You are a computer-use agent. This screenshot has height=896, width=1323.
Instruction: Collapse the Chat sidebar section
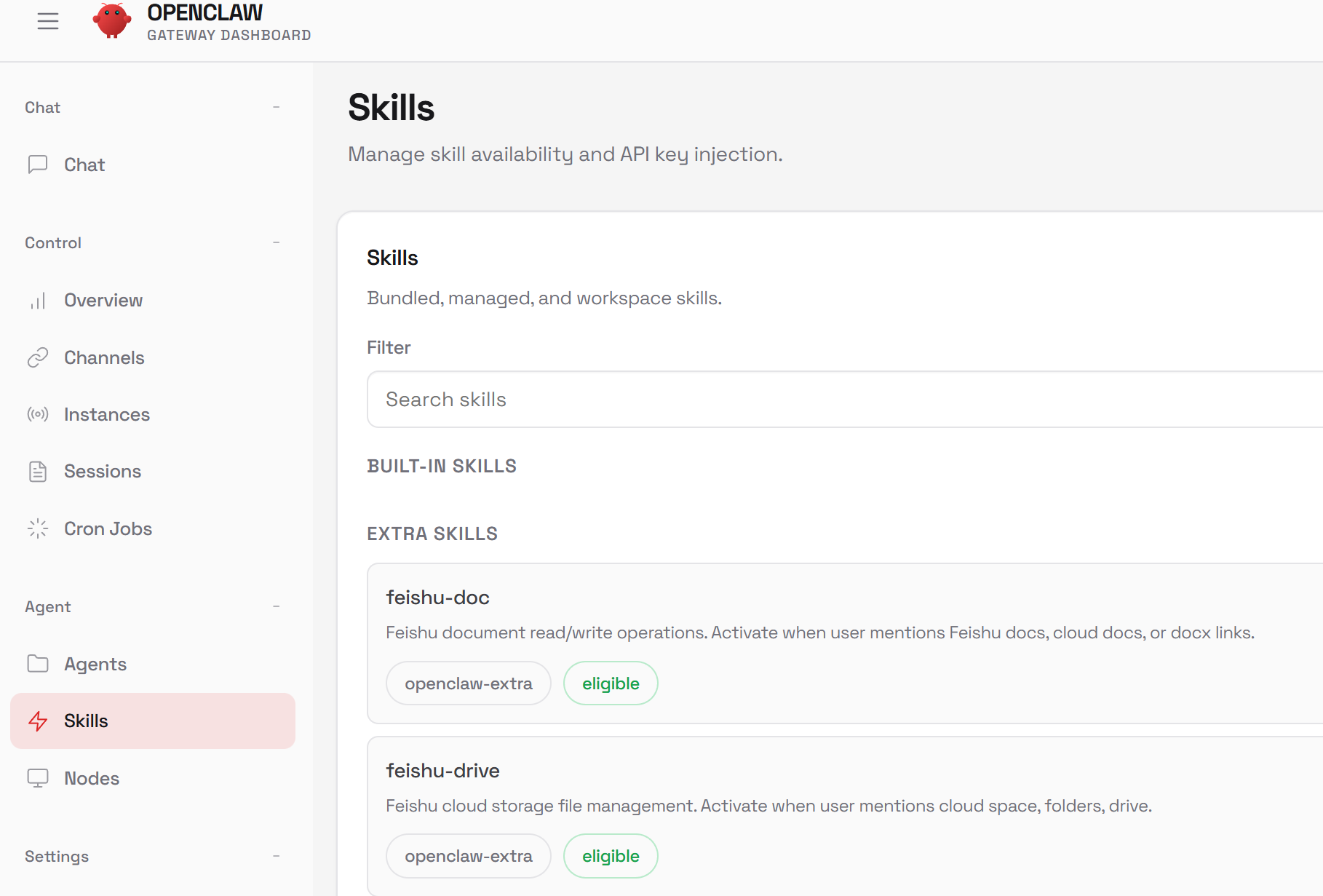click(276, 107)
